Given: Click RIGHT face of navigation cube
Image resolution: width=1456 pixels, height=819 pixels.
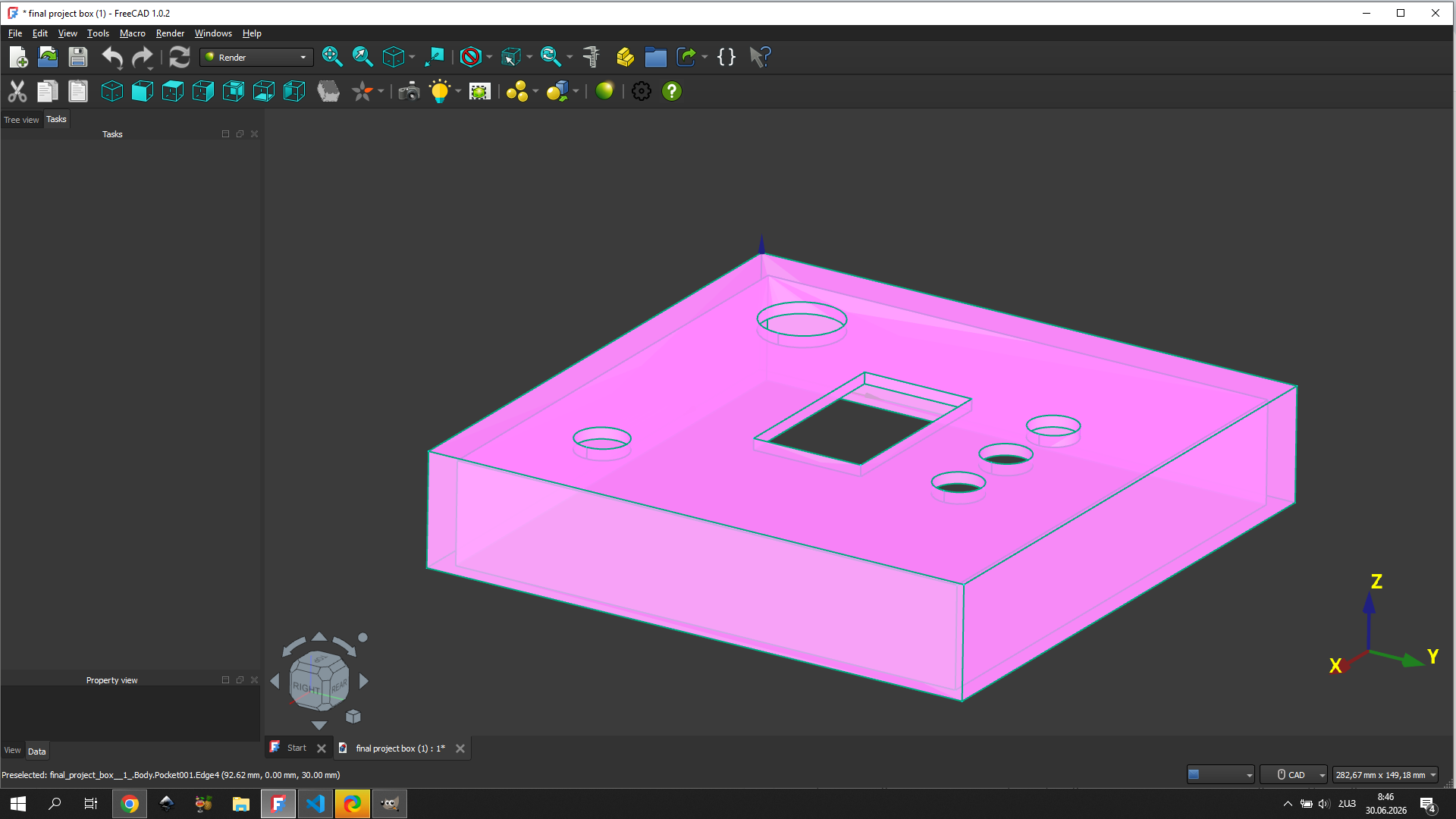Looking at the screenshot, I should coord(306,687).
